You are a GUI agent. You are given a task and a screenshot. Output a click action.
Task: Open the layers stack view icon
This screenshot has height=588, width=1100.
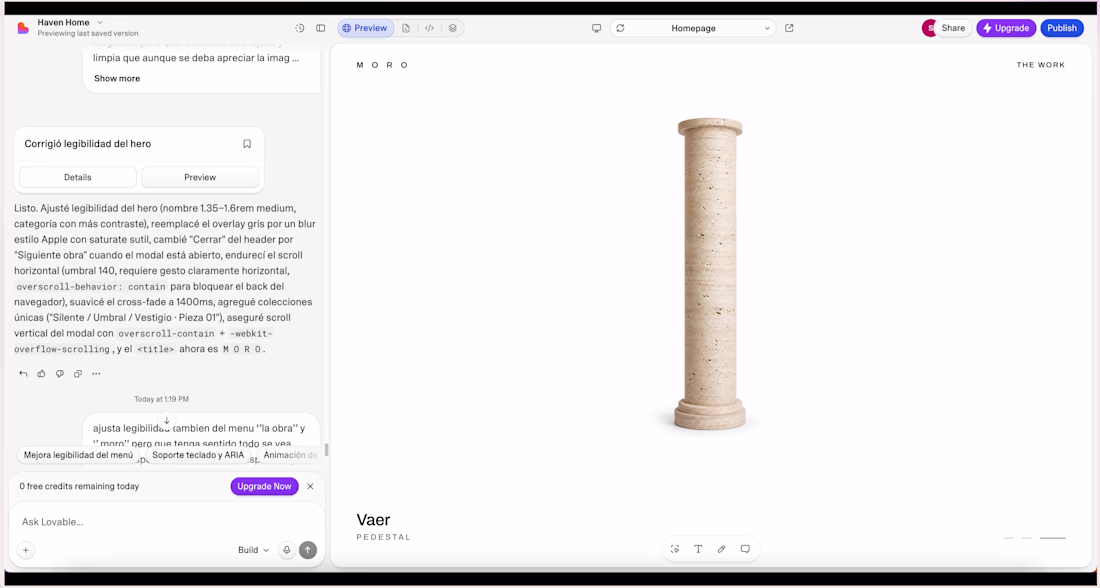coord(452,28)
